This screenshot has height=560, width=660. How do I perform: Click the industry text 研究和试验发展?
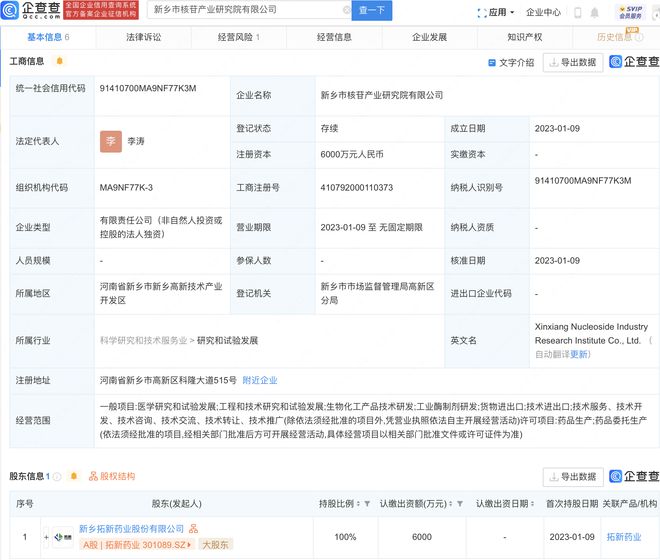227,341
